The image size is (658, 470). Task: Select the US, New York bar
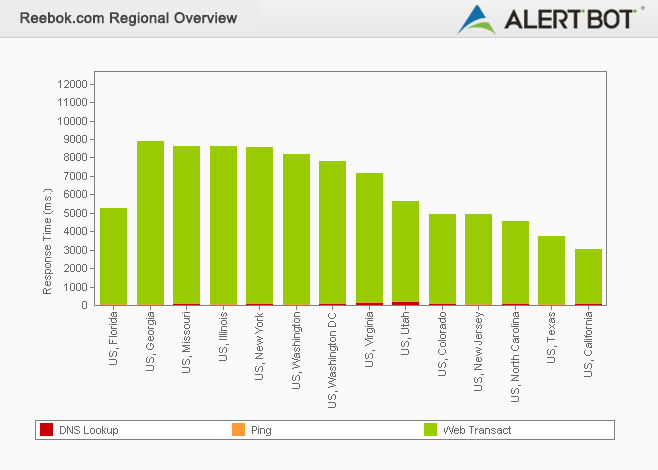(x=260, y=226)
